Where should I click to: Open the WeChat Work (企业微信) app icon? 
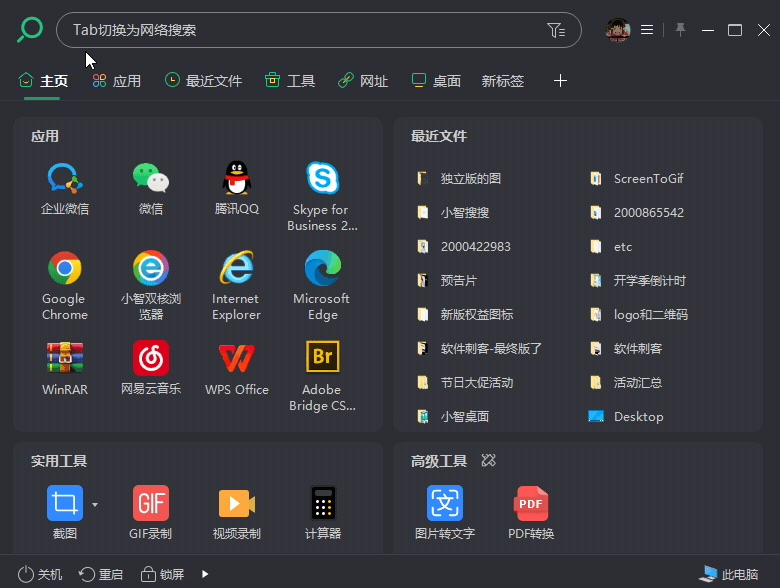pyautogui.click(x=65, y=180)
